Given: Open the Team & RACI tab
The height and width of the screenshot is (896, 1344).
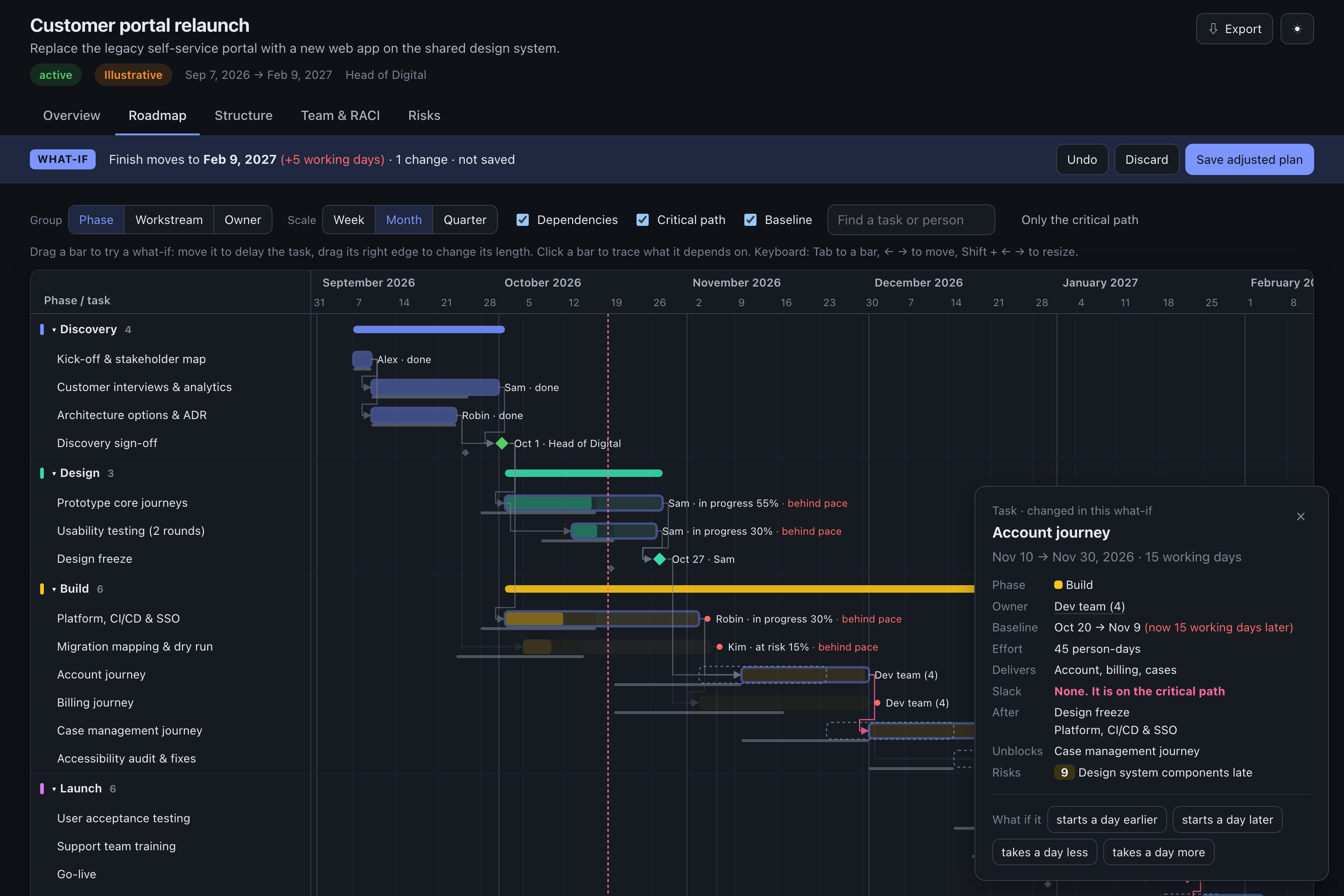Looking at the screenshot, I should [341, 115].
